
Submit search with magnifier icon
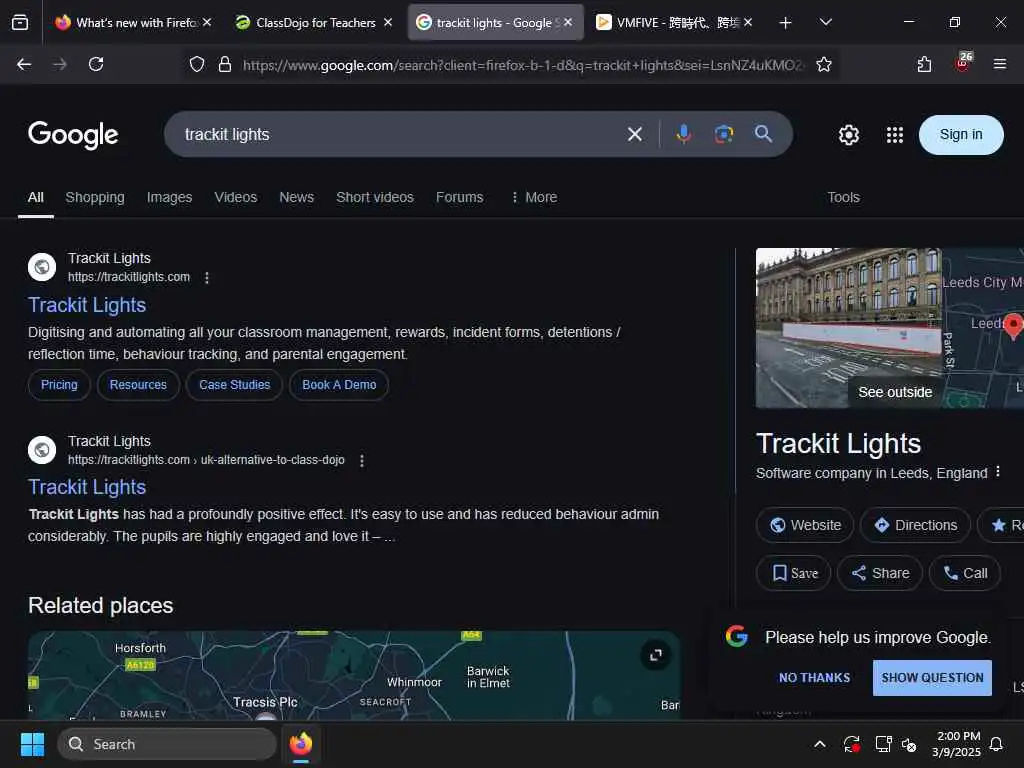(x=763, y=134)
